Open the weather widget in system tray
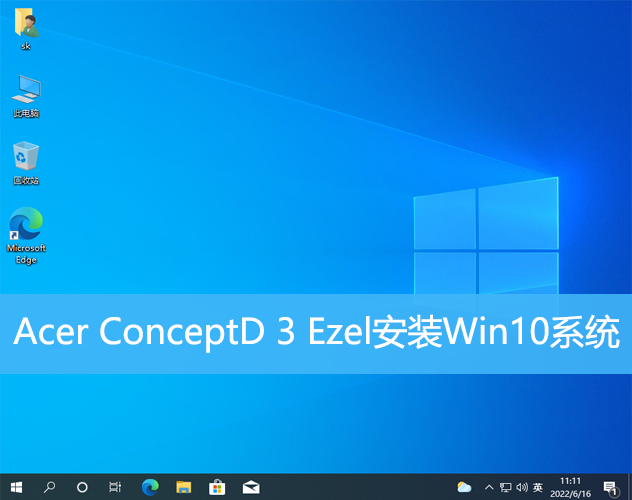Image resolution: width=632 pixels, height=500 pixels. pyautogui.click(x=464, y=487)
